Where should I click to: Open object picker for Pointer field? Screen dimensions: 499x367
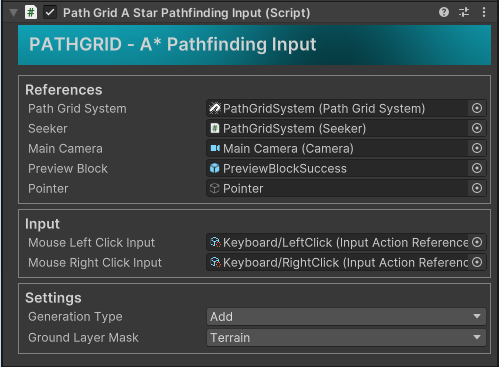click(477, 188)
